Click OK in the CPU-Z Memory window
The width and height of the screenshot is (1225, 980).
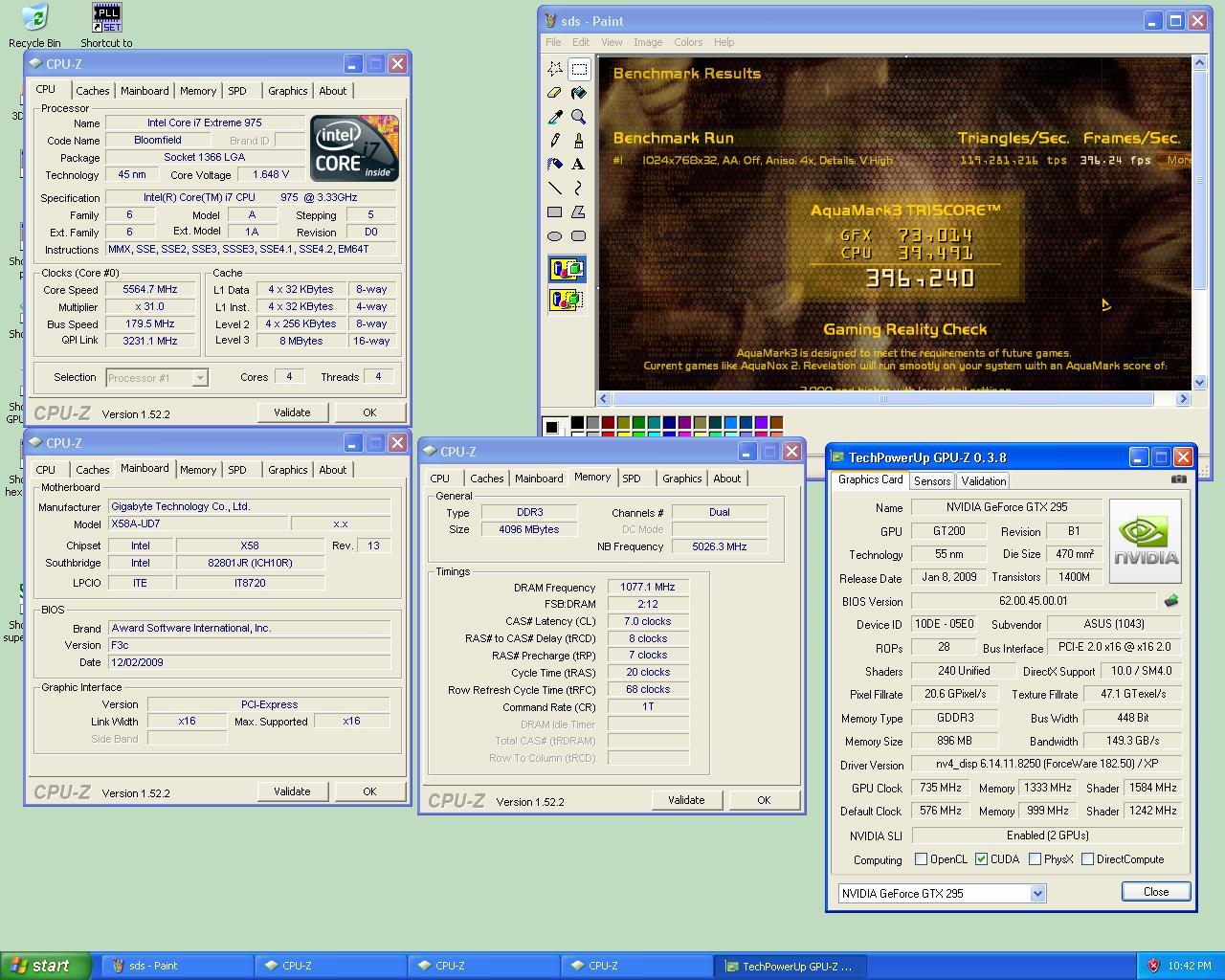[764, 800]
